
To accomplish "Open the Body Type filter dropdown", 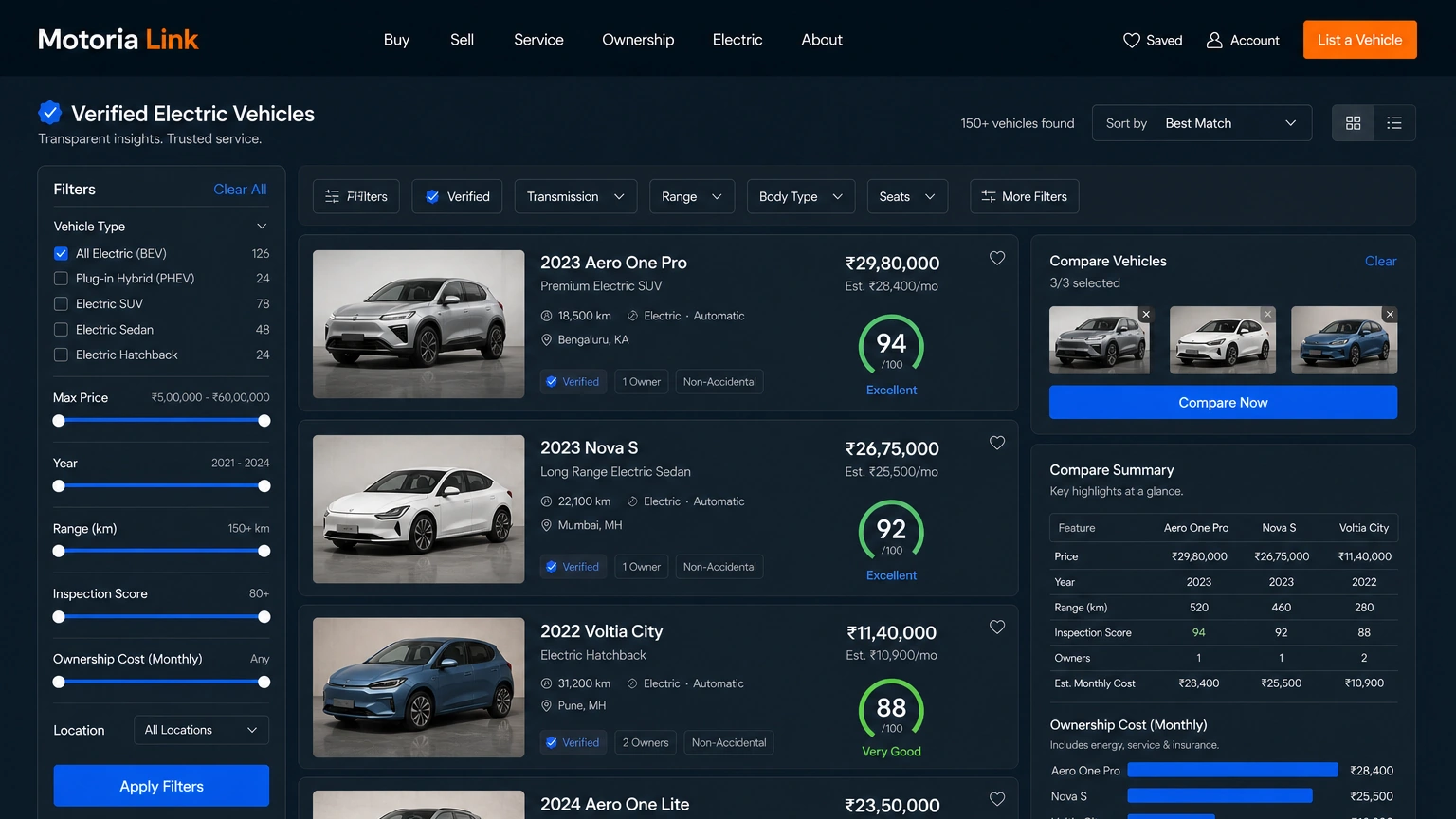I will [x=801, y=196].
